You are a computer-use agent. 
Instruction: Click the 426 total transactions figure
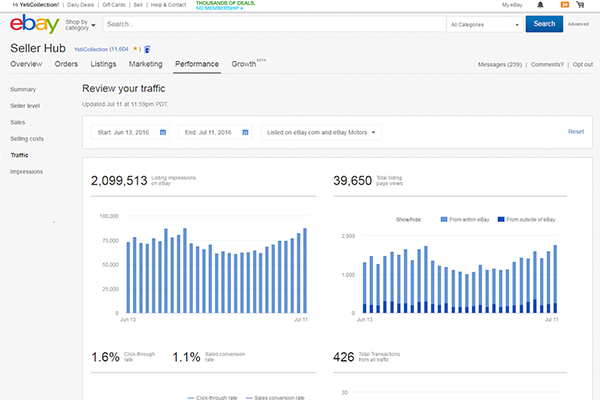(344, 357)
